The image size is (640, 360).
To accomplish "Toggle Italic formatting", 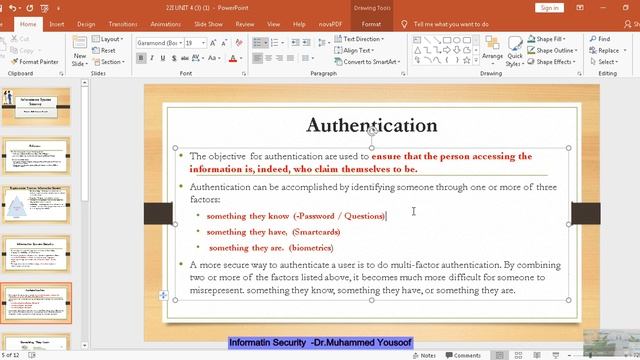I will 152,58.
